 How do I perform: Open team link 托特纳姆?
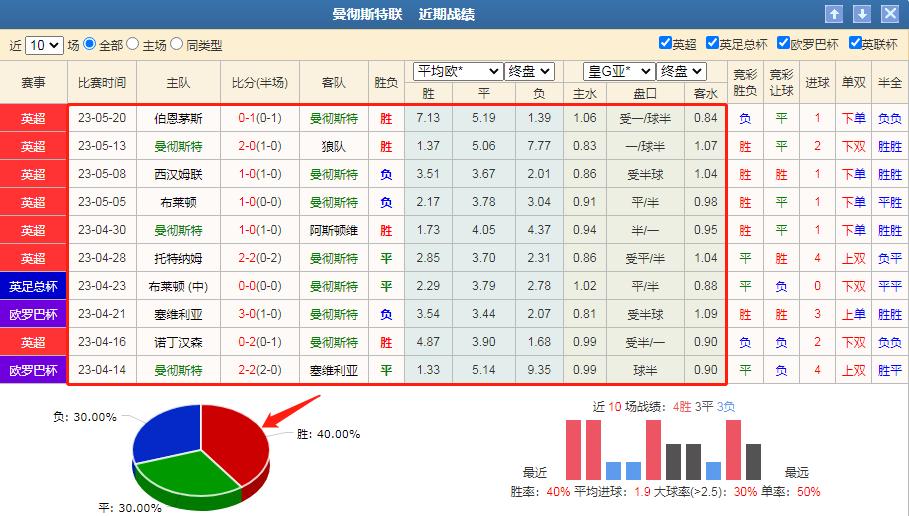click(178, 258)
